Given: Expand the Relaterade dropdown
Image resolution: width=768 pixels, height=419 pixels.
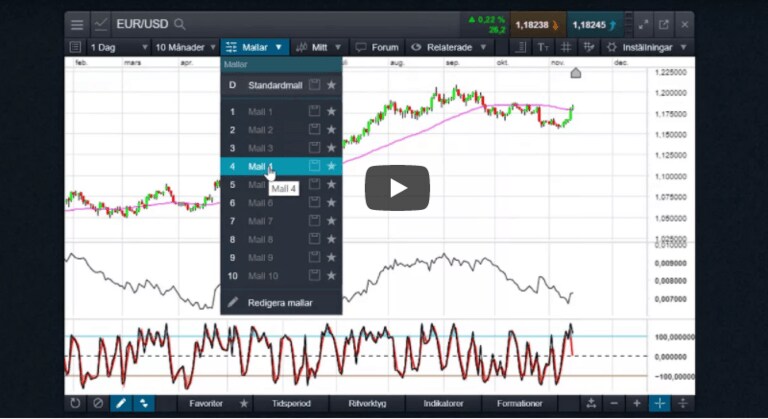Looking at the screenshot, I should coord(449,47).
